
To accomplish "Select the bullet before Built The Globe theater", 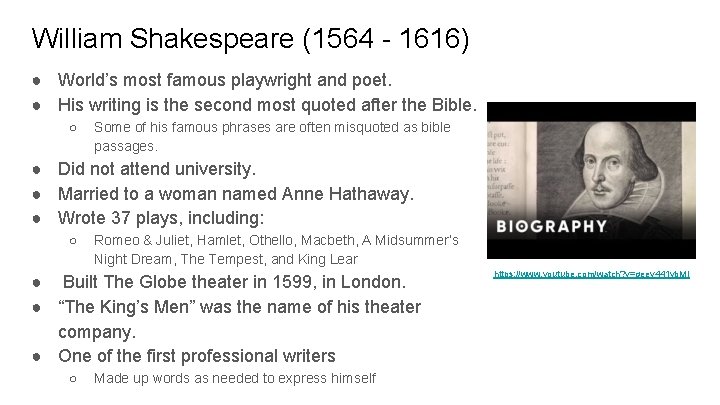I will click(37, 283).
